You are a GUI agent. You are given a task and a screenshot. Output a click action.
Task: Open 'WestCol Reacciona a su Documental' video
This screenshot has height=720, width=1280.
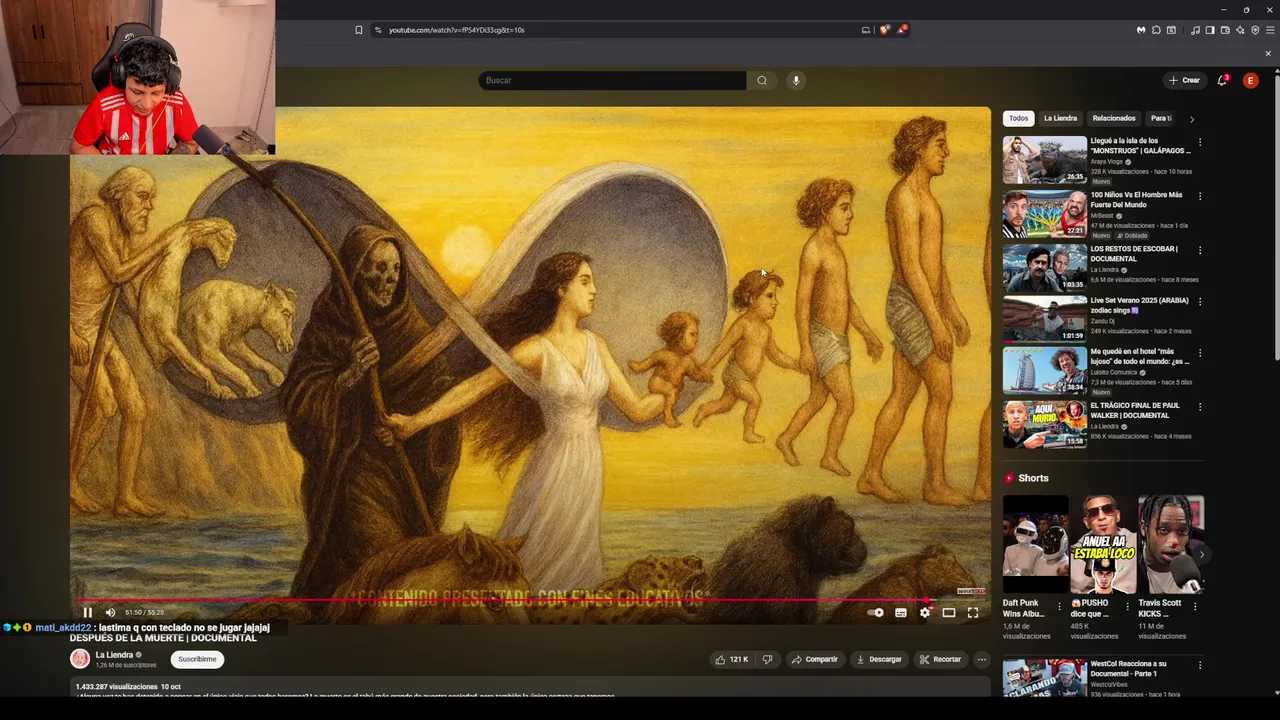pos(1044,678)
